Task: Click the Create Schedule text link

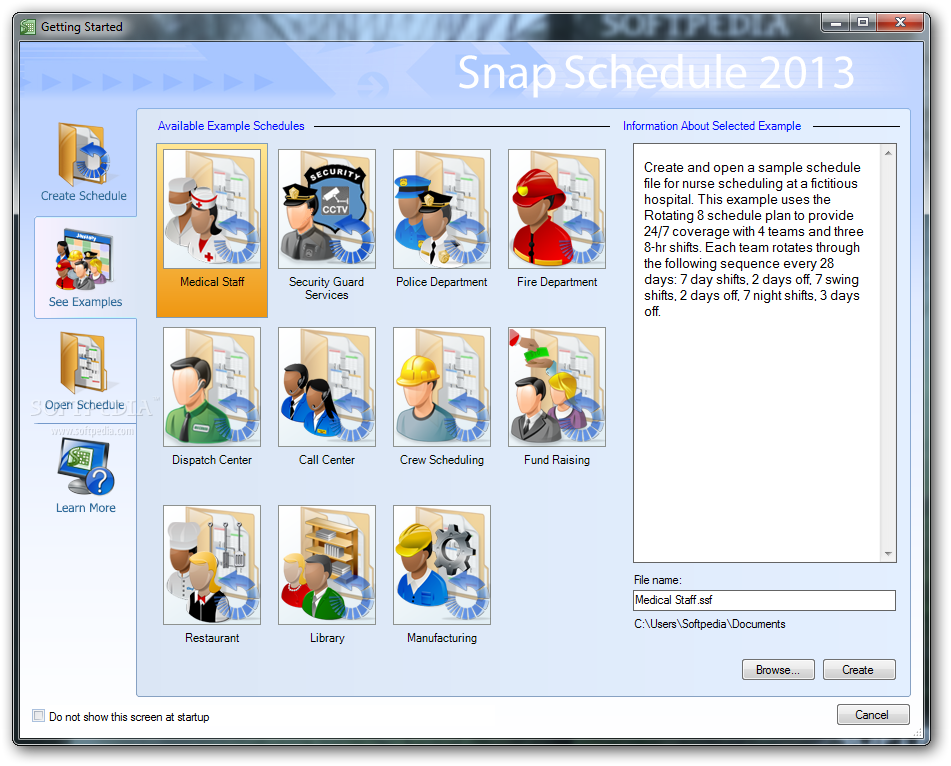Action: (84, 196)
